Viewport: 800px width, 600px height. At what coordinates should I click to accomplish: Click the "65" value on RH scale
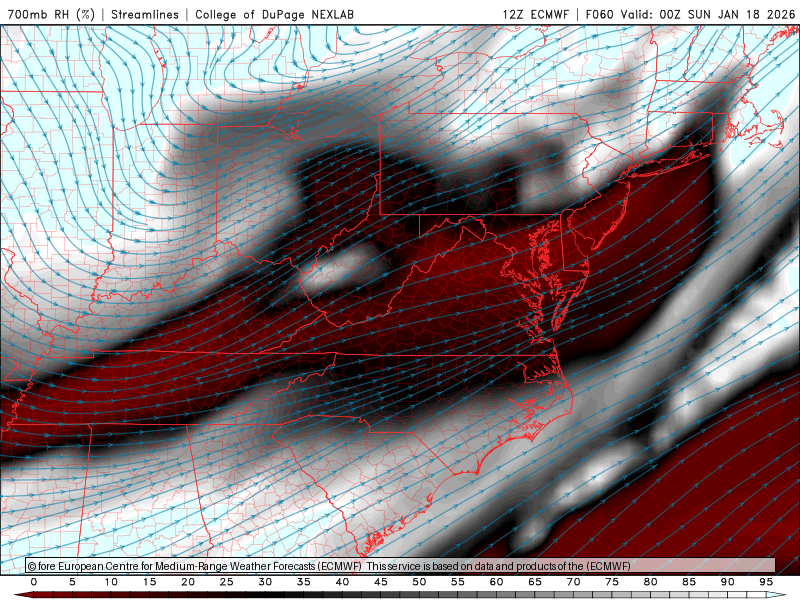pyautogui.click(x=535, y=582)
